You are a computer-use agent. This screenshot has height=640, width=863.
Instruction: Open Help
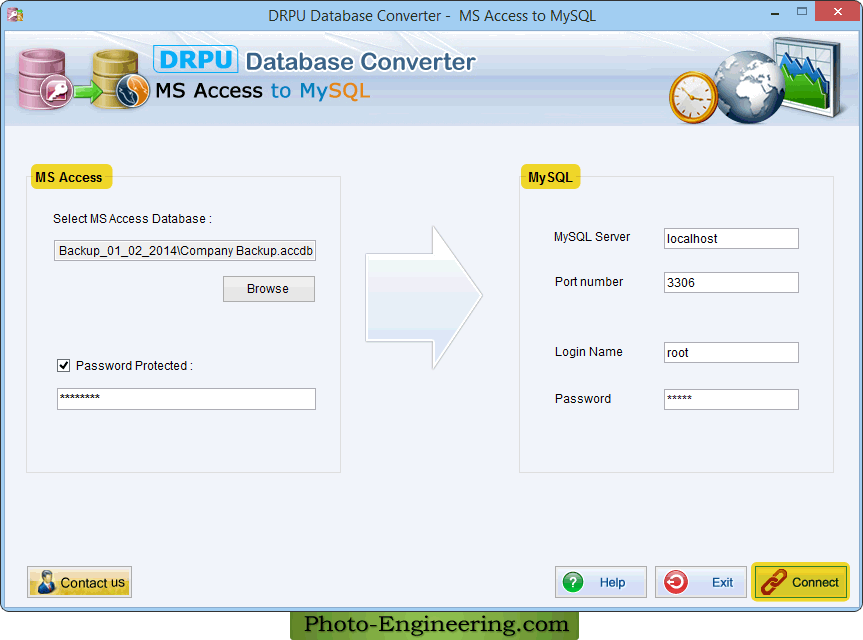pos(600,582)
